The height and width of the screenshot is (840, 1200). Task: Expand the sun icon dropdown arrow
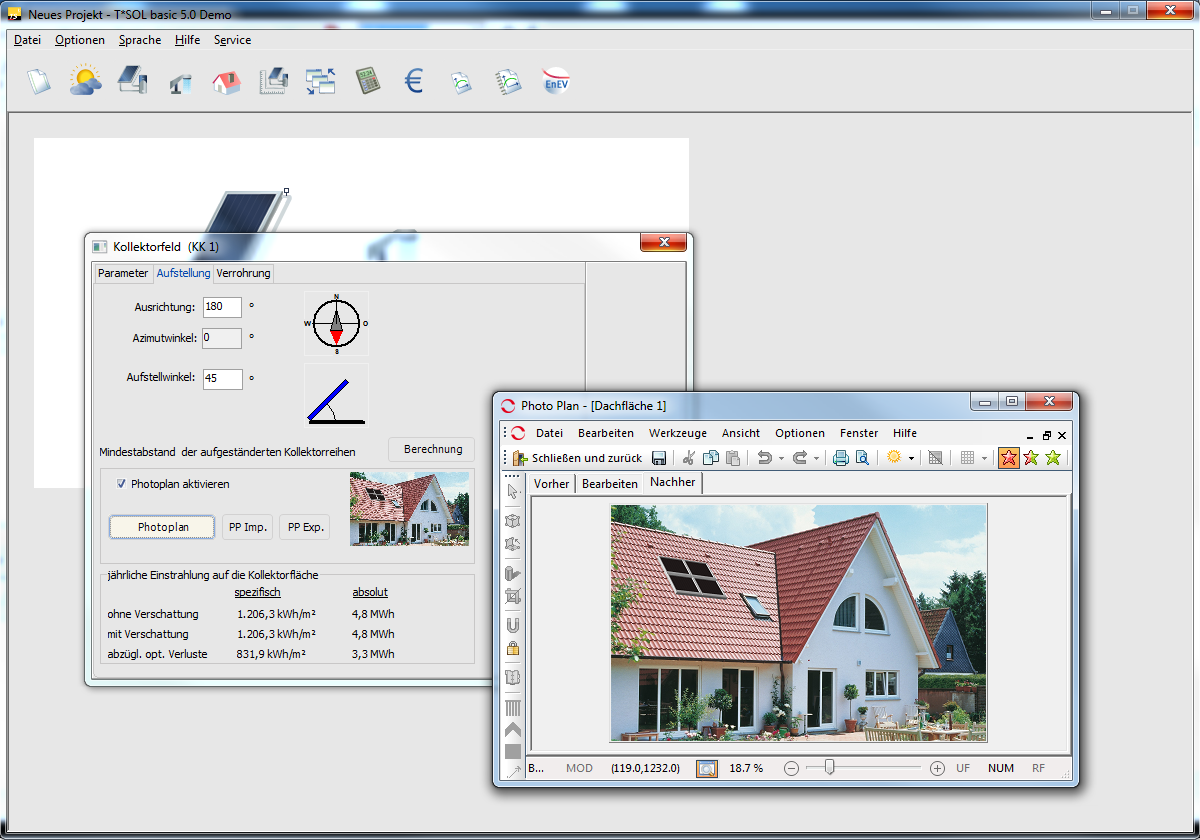click(911, 459)
